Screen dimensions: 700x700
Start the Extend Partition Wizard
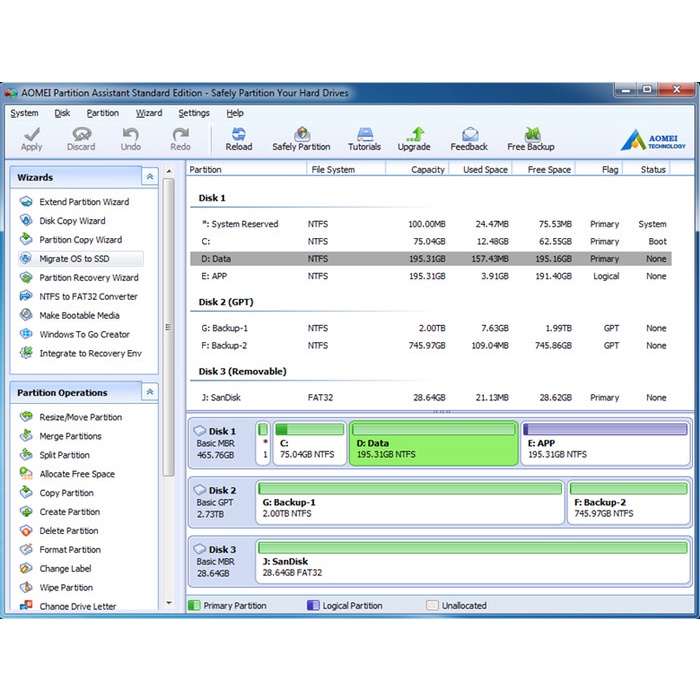(84, 202)
